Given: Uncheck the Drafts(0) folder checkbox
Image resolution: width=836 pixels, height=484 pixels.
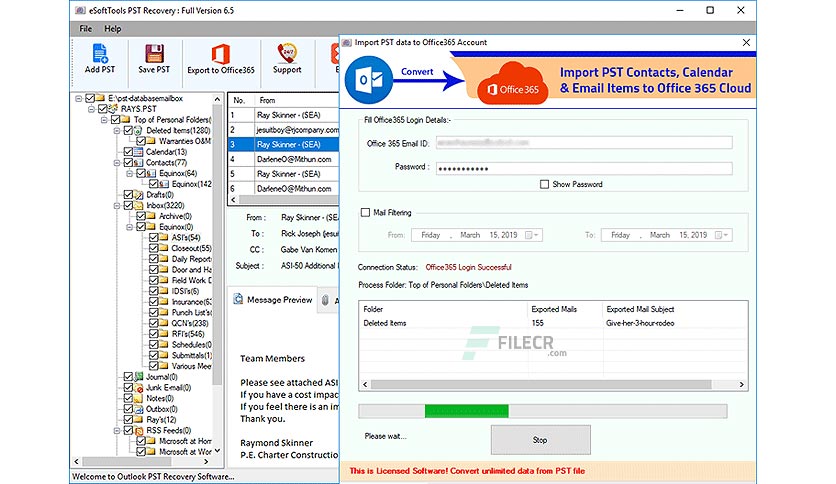Looking at the screenshot, I should [x=128, y=195].
